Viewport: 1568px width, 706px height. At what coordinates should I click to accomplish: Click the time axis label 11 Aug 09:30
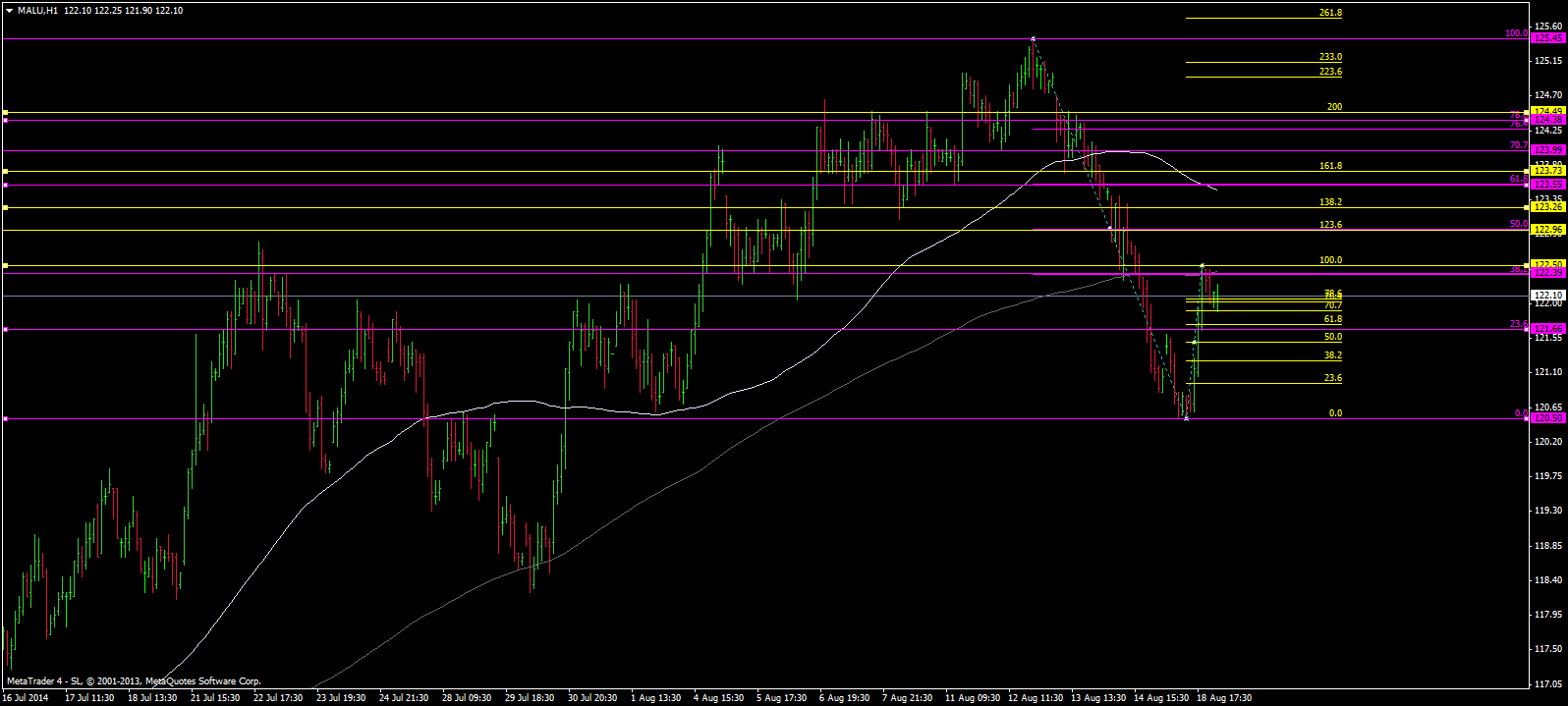tap(973, 698)
